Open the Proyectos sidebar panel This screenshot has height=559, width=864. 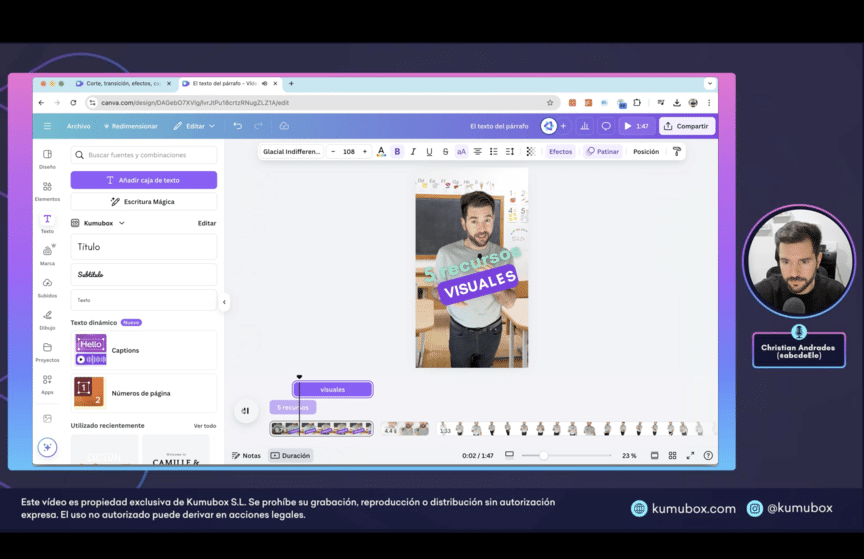click(x=47, y=352)
